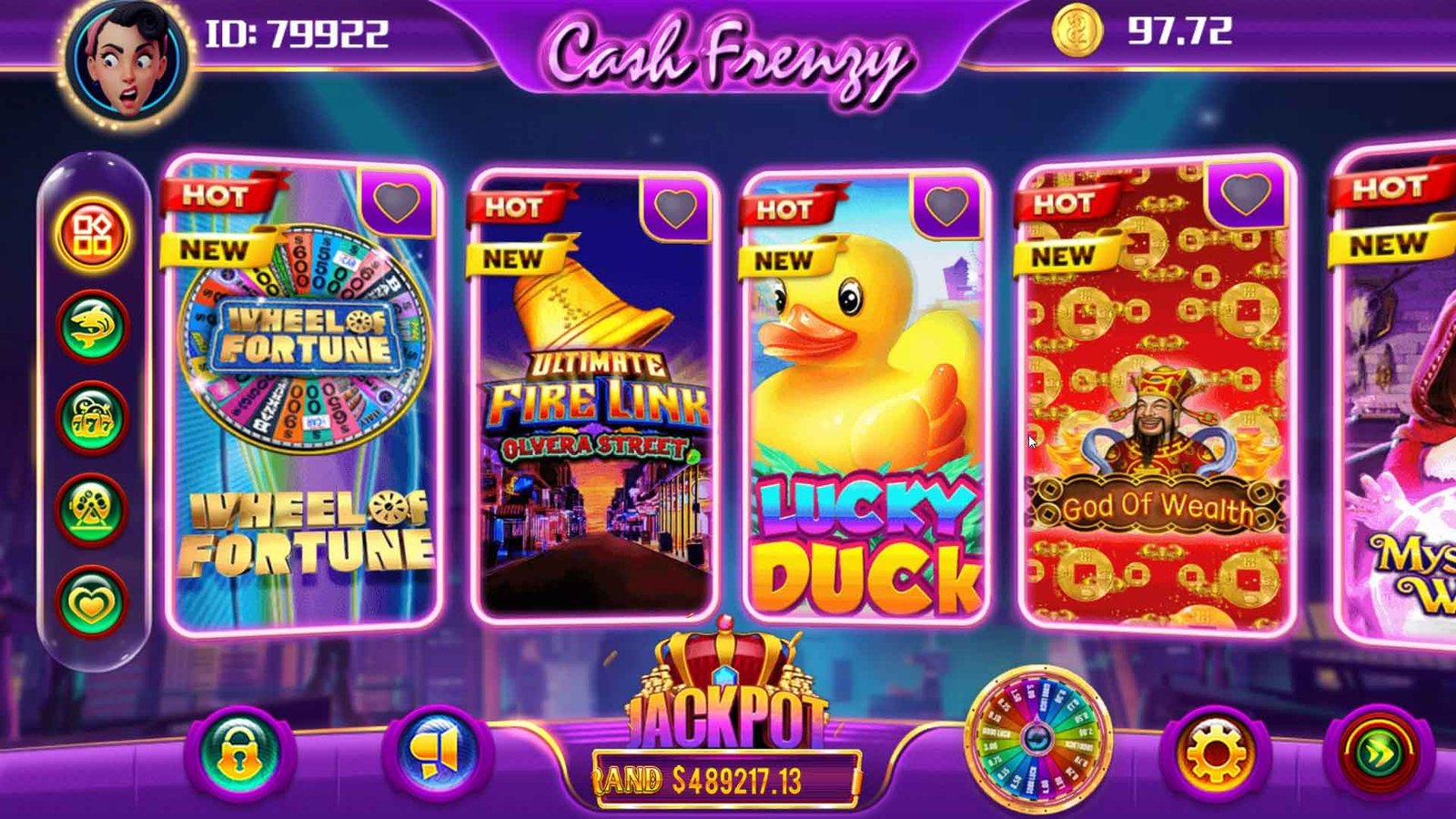Click the green padlock icon
1456x819 pixels.
tap(238, 754)
